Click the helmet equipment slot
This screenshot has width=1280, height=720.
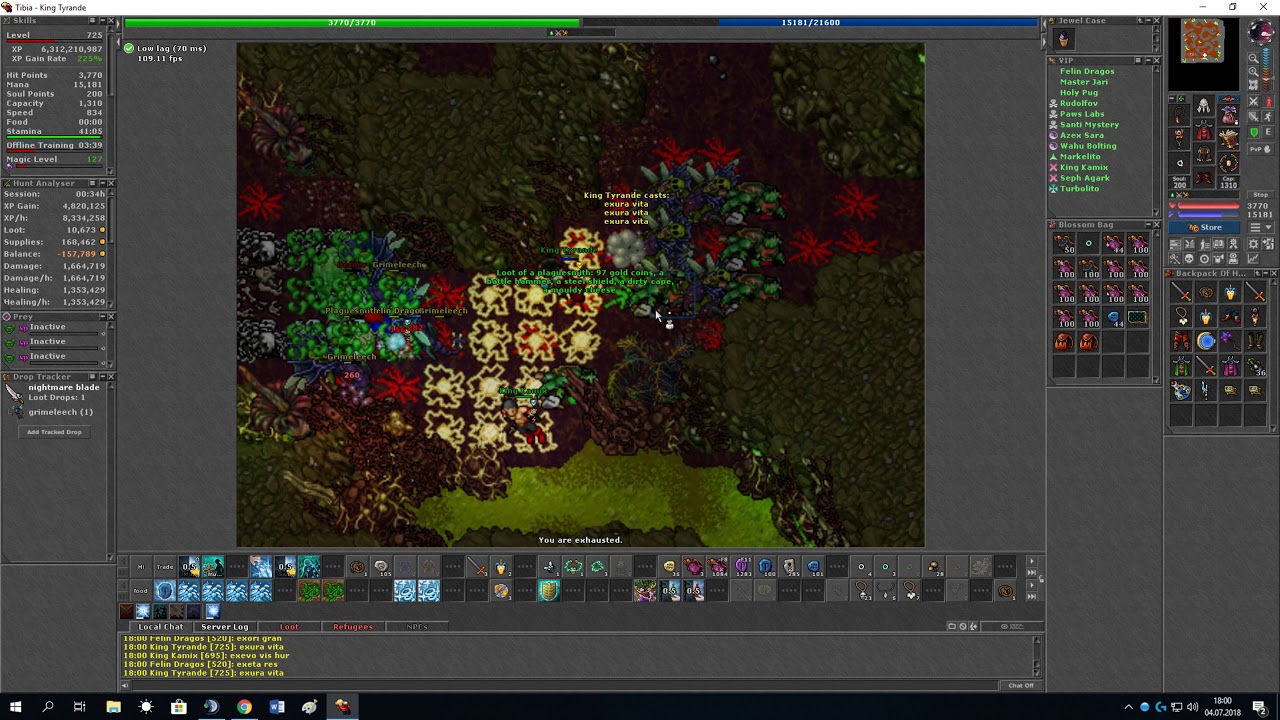pyautogui.click(x=1204, y=106)
